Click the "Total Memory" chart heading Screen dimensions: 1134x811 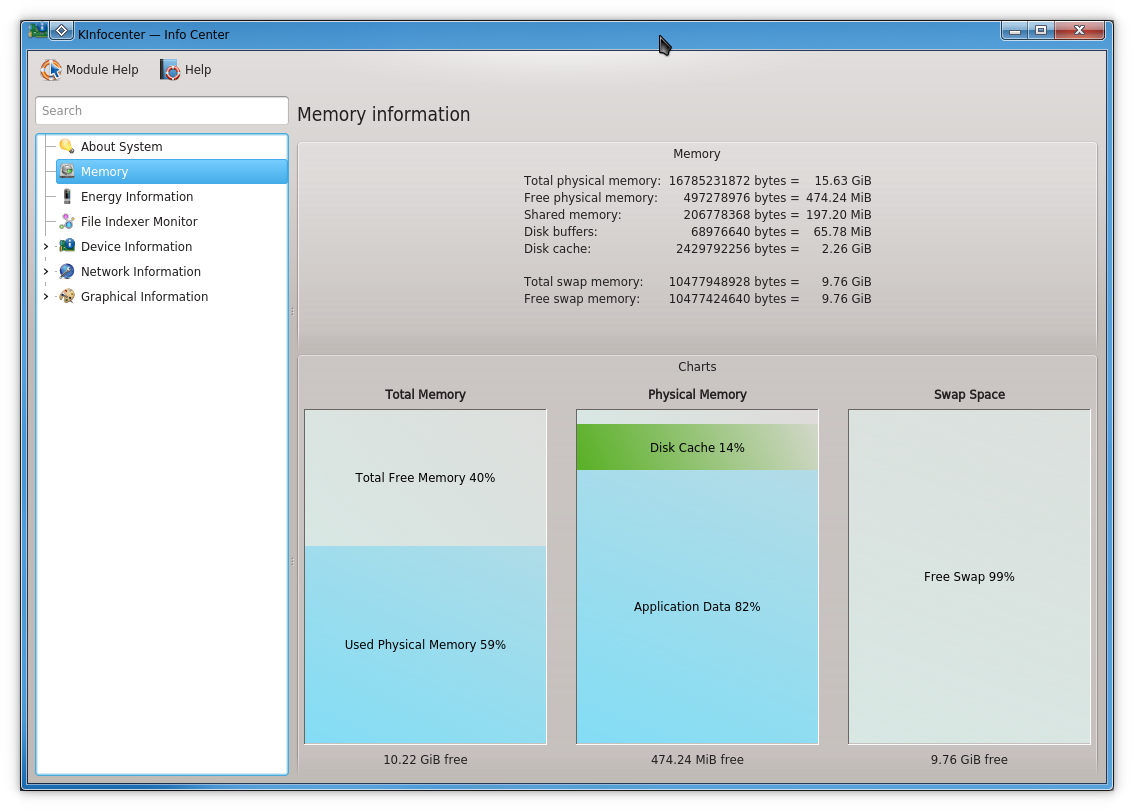tap(425, 394)
